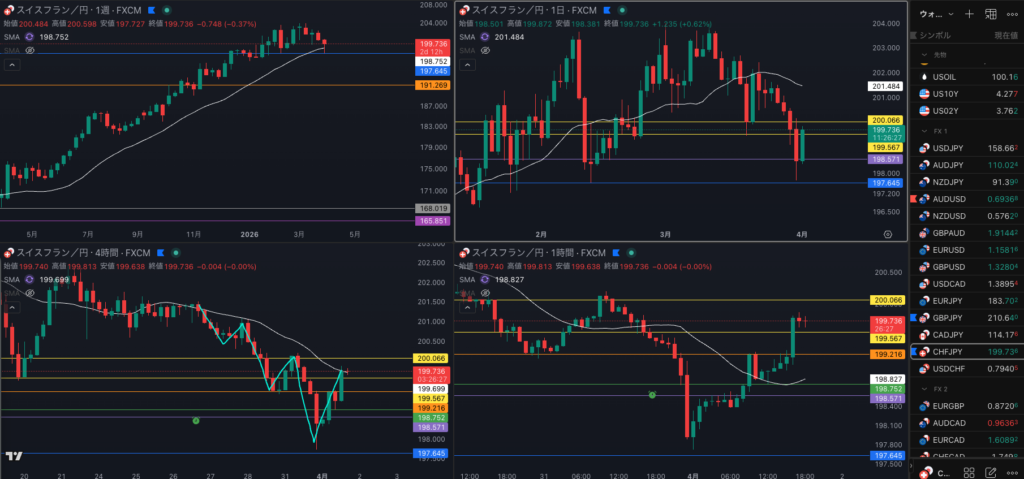Screen dimensions: 1024x479
Task: Add a symbol with the watchlist plus icon
Action: click(x=968, y=14)
